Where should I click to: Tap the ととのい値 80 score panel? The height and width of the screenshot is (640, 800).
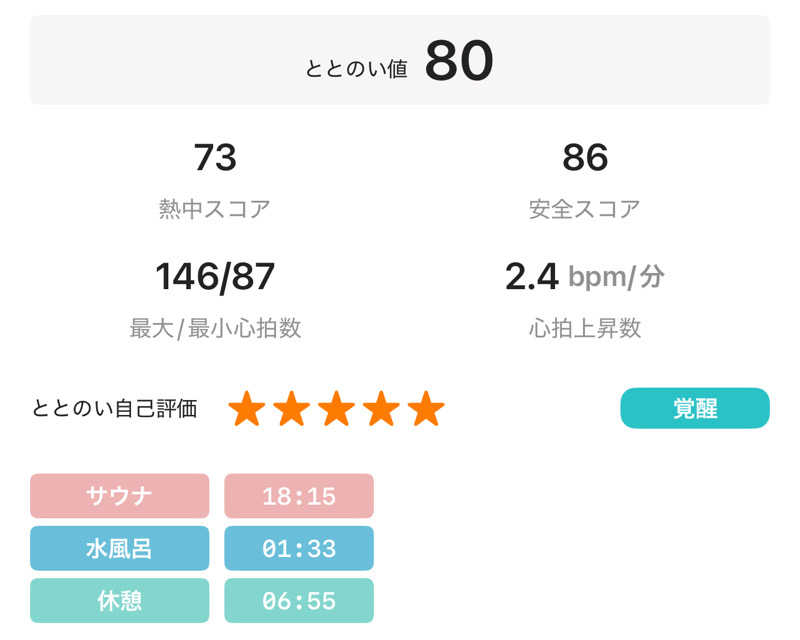click(x=400, y=61)
